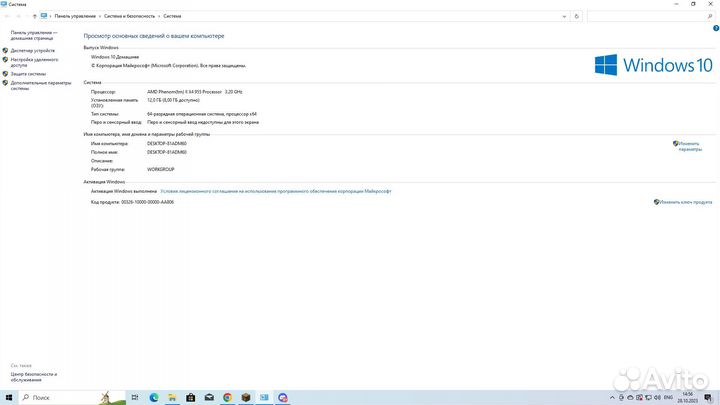720x405 pixels.
Task: Open the network status tray icon
Action: pos(648,398)
